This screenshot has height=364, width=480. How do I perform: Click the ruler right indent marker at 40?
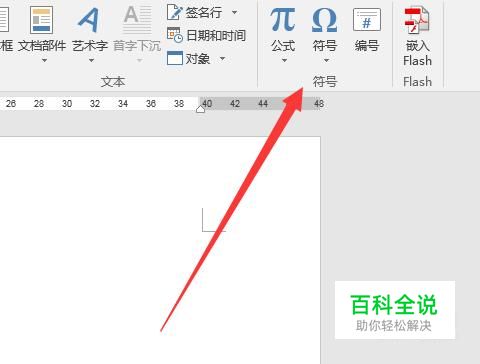point(200,109)
